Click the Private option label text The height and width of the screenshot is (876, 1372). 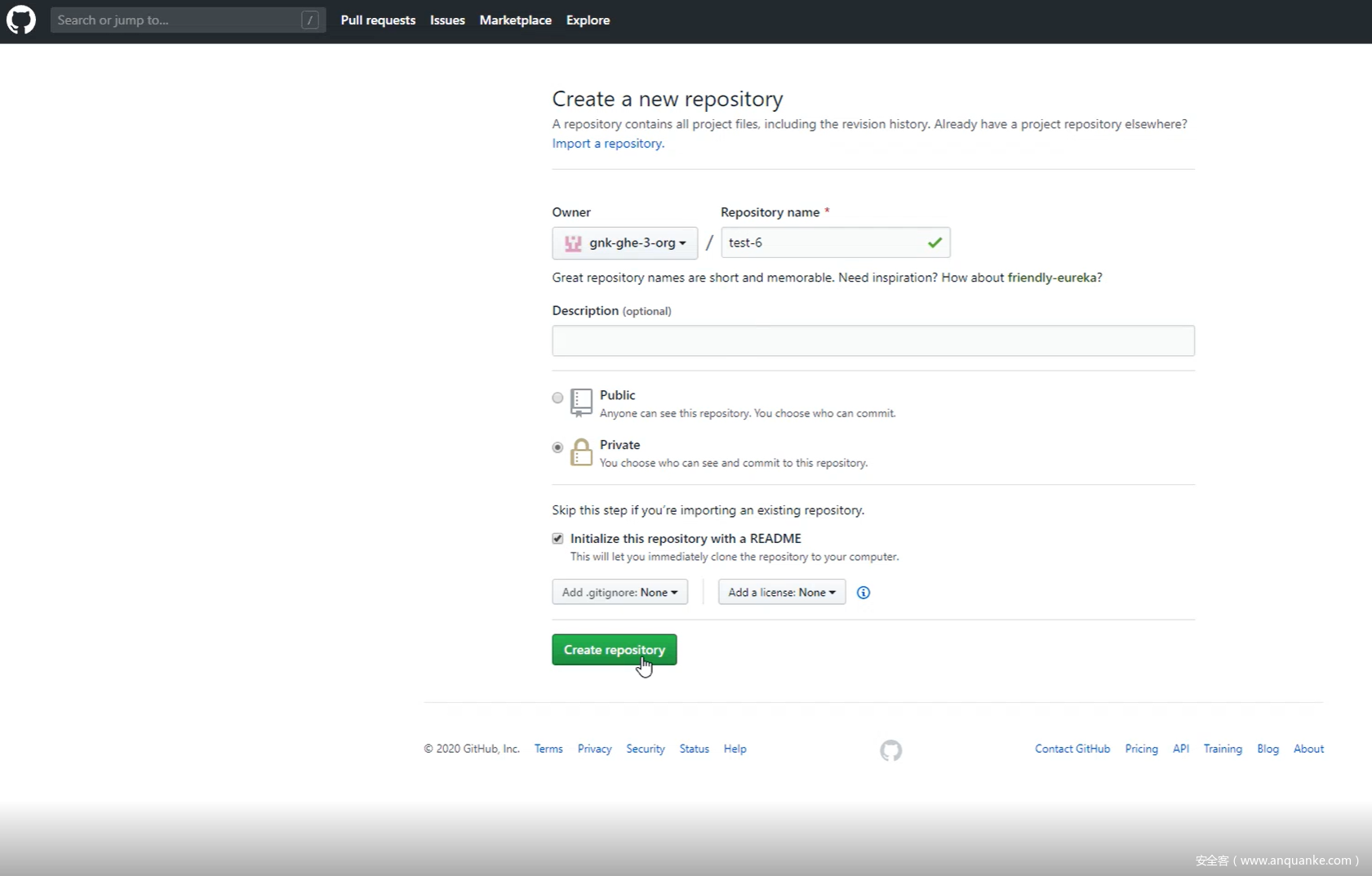coord(619,445)
